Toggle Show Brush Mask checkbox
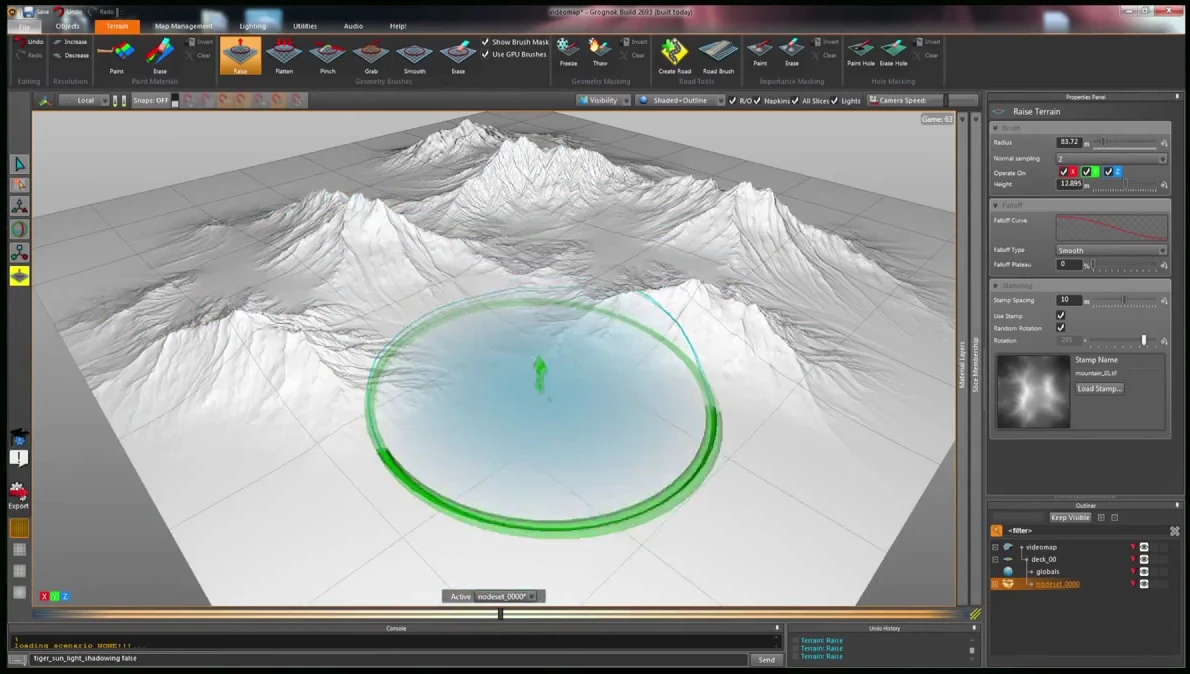Image resolution: width=1190 pixels, height=674 pixels. tap(485, 42)
